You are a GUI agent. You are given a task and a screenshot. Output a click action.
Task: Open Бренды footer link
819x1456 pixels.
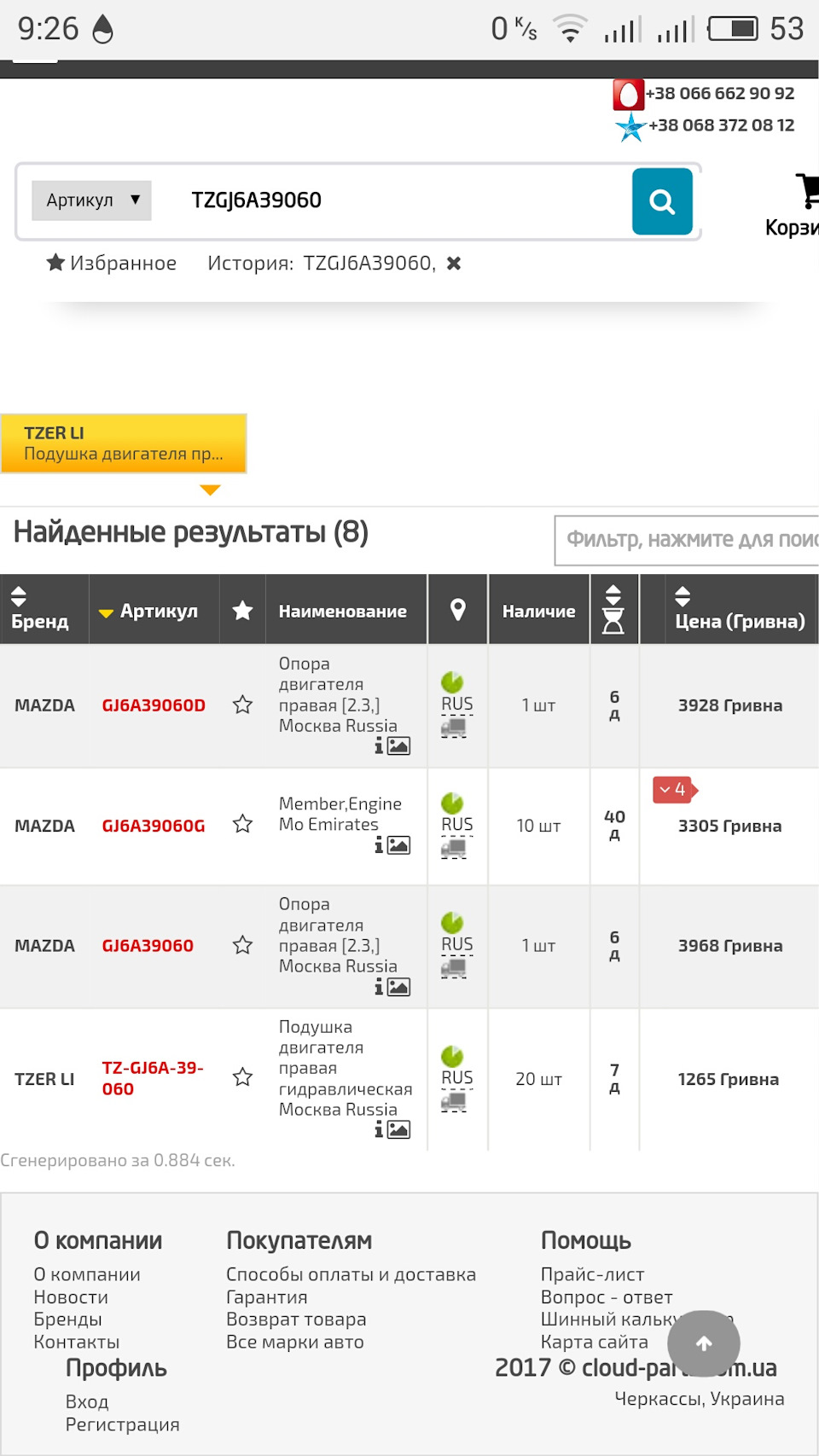pyautogui.click(x=67, y=1320)
